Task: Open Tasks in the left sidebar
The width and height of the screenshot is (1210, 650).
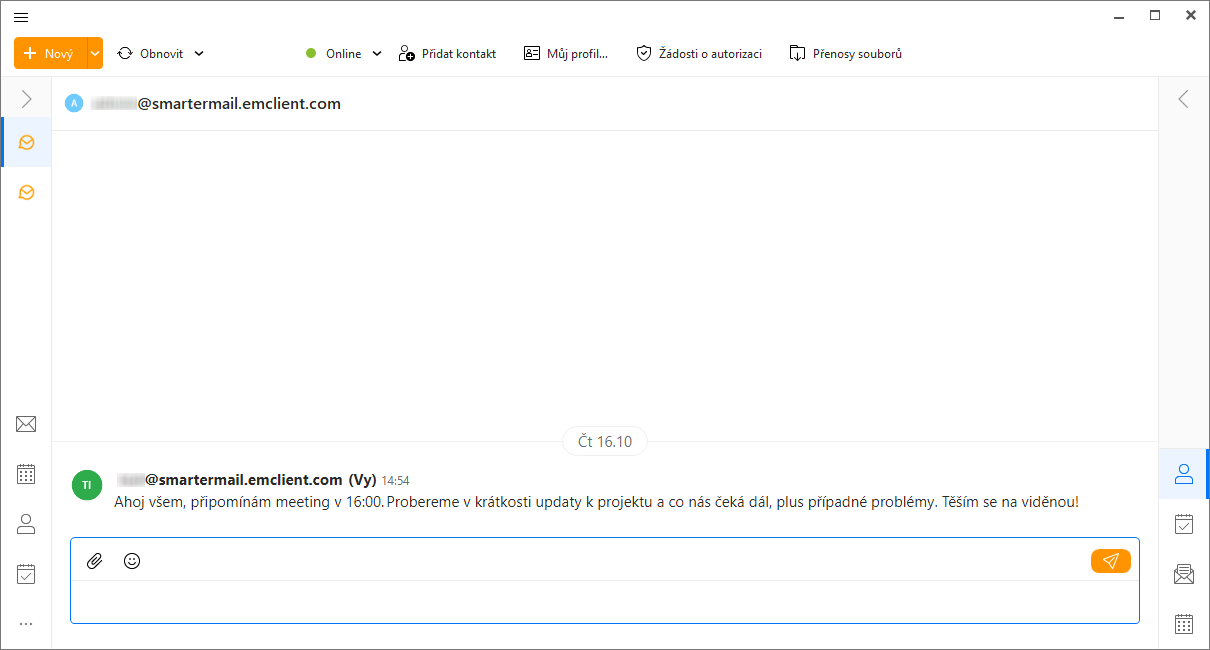Action: coord(26,574)
